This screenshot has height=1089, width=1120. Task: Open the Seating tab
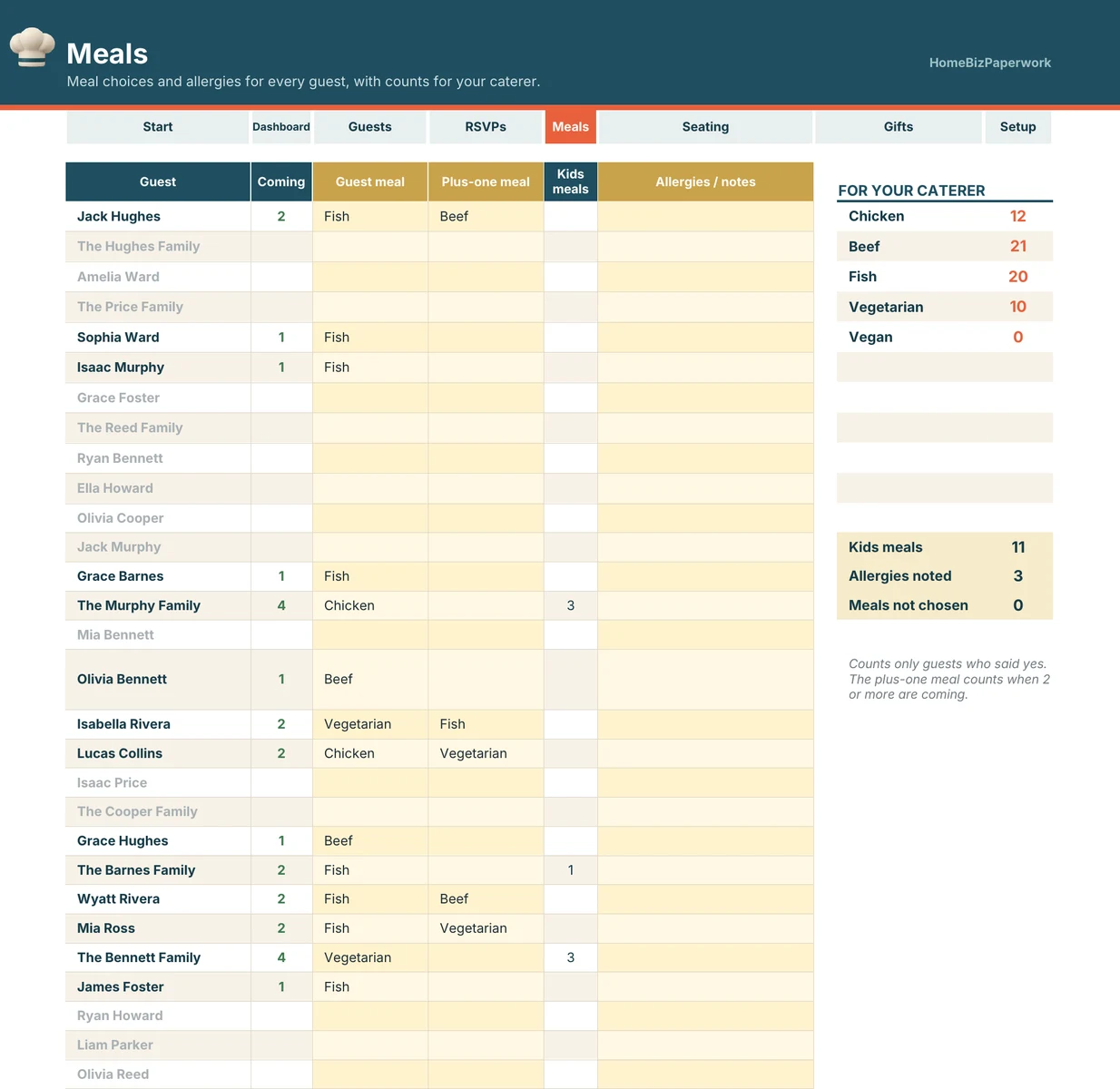(705, 127)
